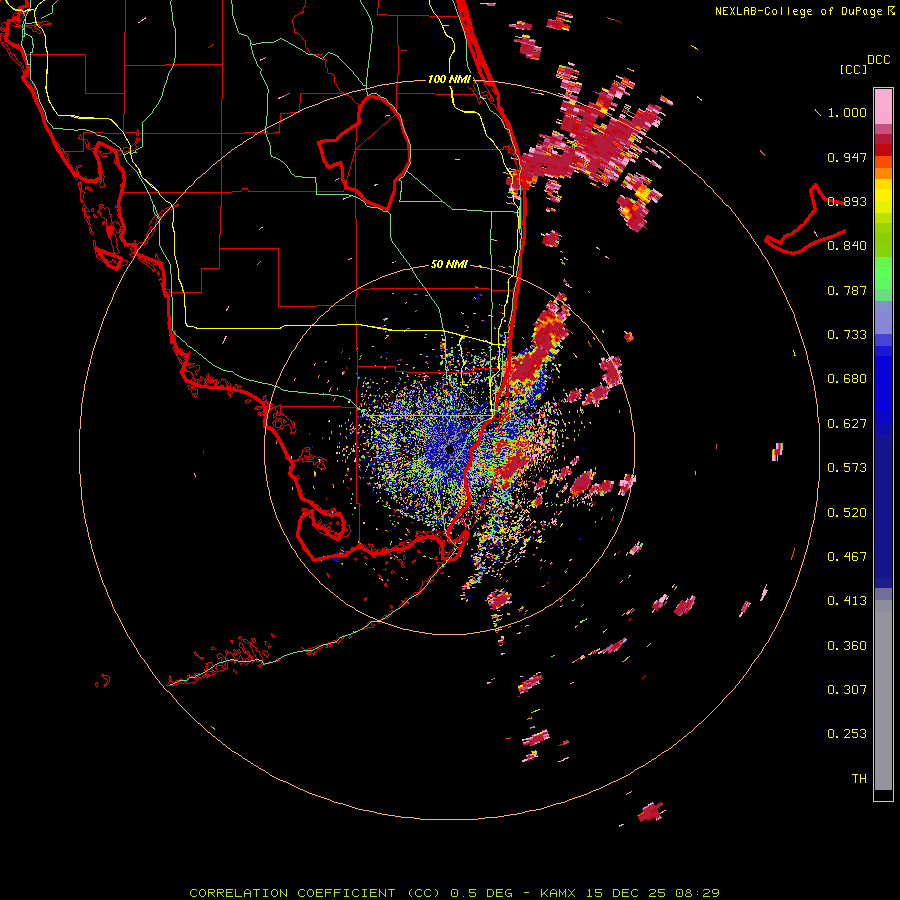Select the 0.893 scale value
The width and height of the screenshot is (900, 900).
[847, 201]
